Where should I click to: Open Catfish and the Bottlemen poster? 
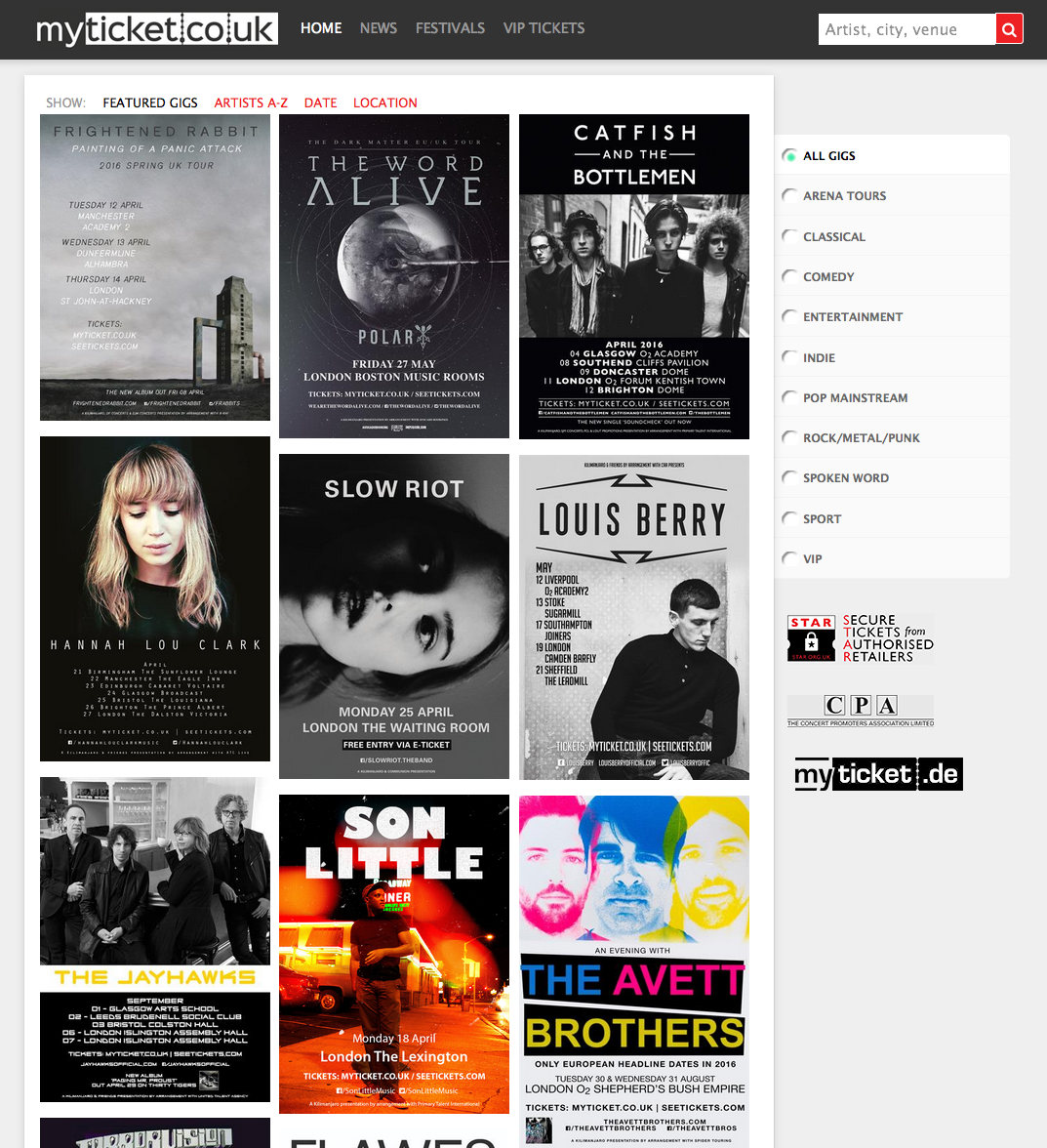click(634, 277)
